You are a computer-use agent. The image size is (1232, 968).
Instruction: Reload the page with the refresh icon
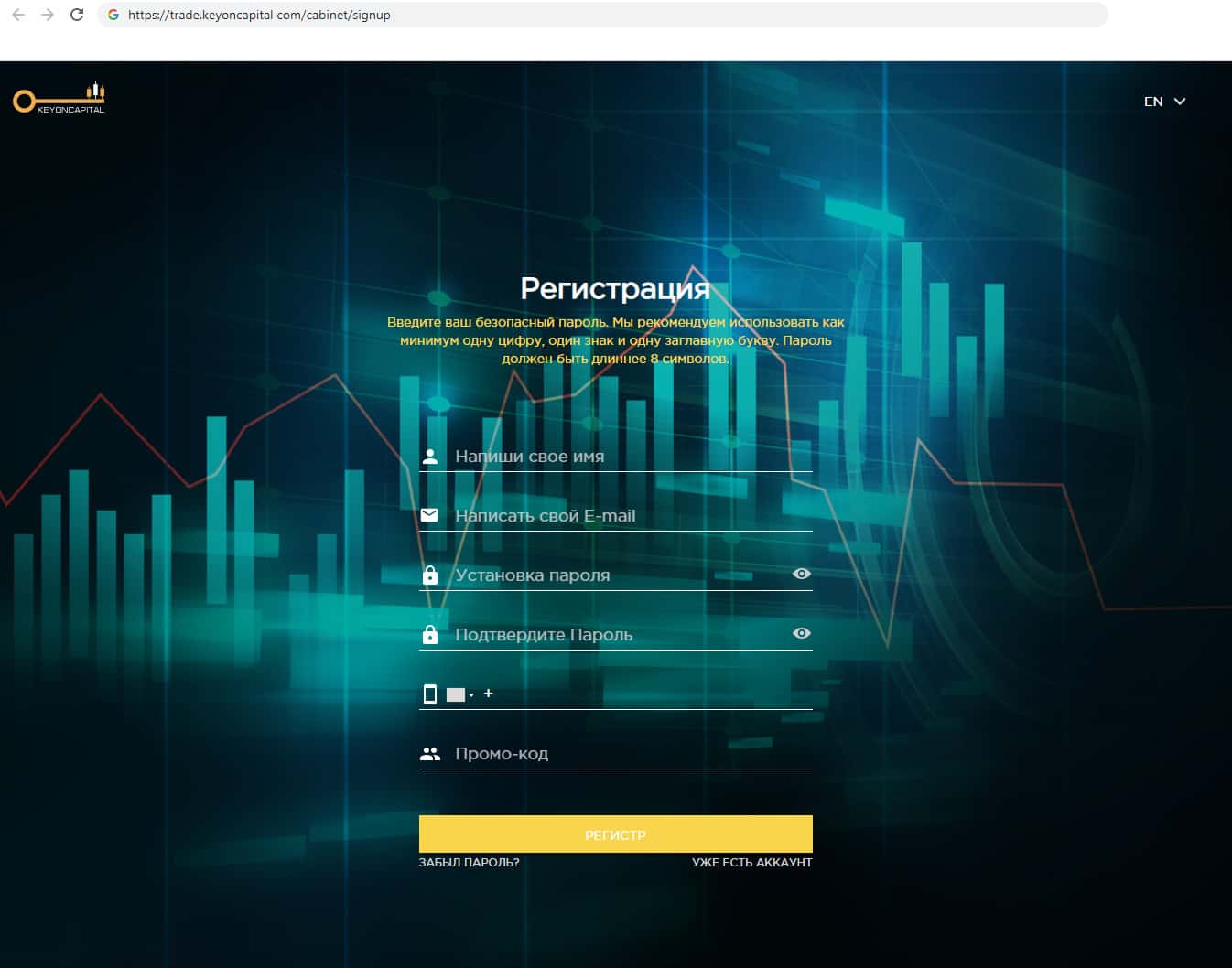(77, 15)
